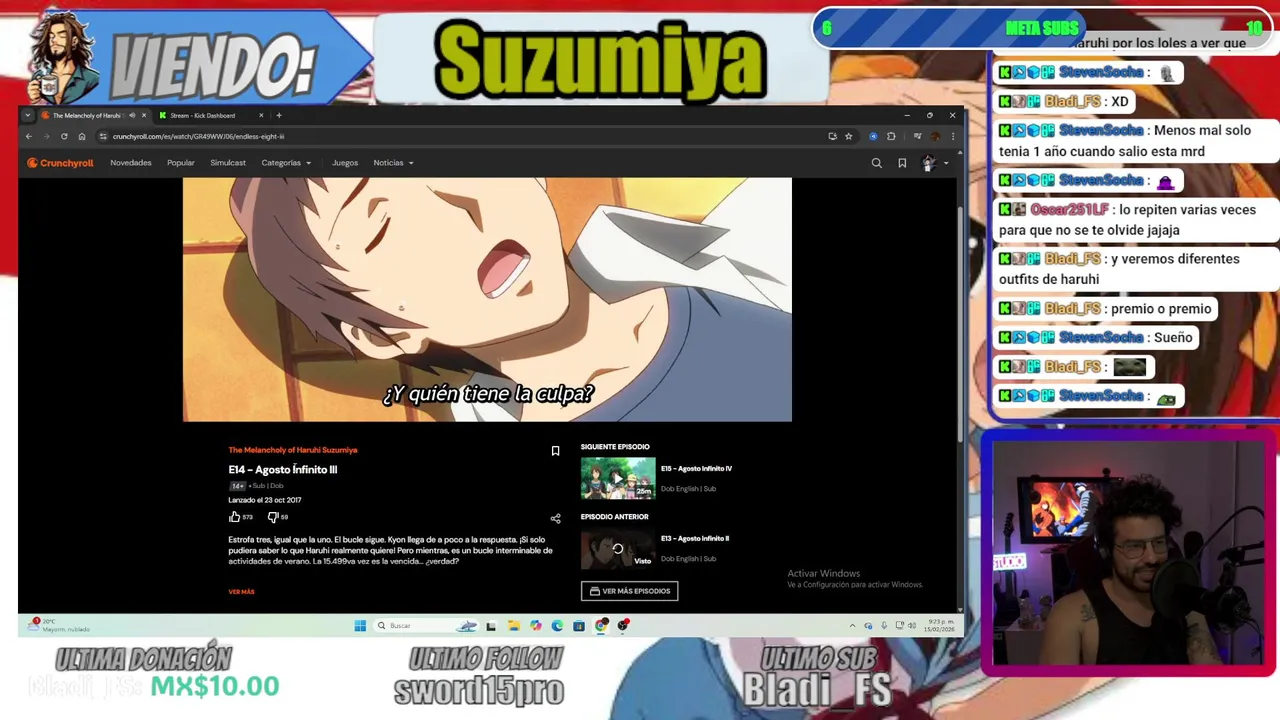Click the episode title E14 - Agosto Infinito III
The width and height of the screenshot is (1280, 720).
[283, 470]
